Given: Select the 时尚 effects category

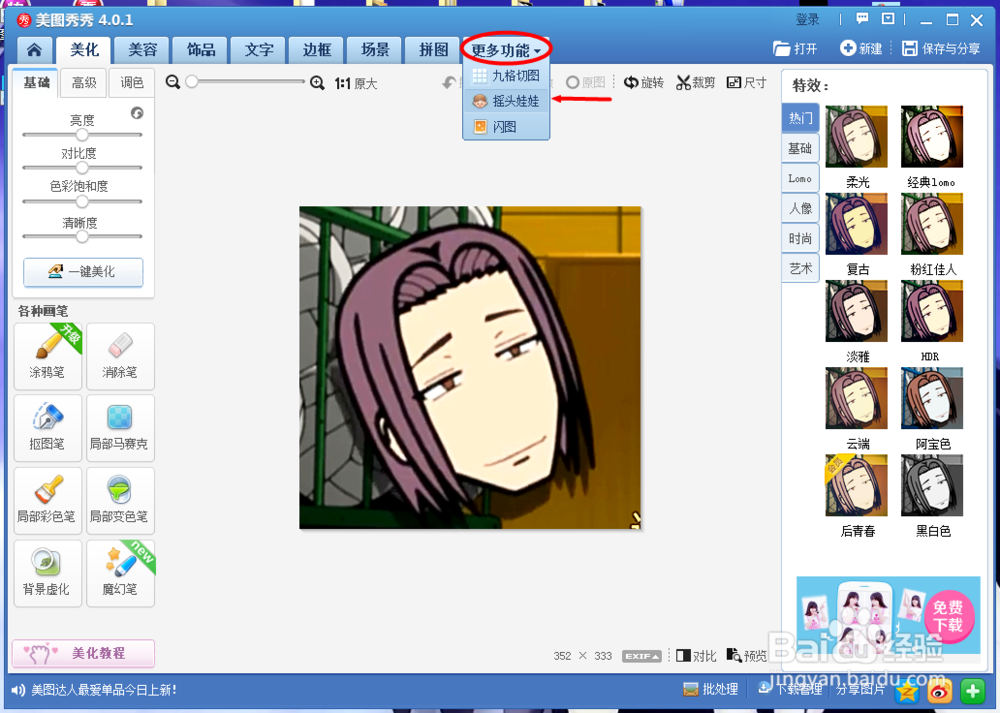Looking at the screenshot, I should point(800,239).
